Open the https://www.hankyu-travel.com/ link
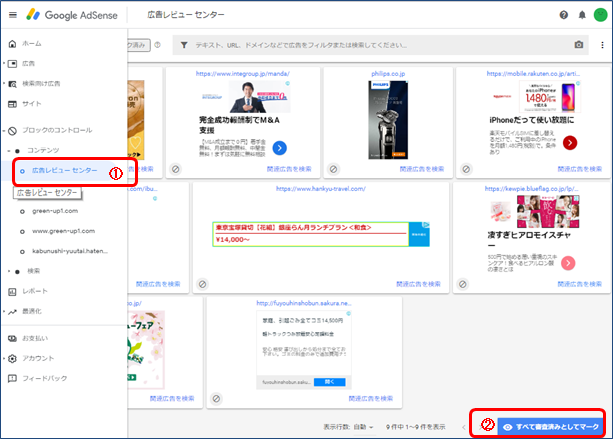This screenshot has width=613, height=439. [x=321, y=188]
